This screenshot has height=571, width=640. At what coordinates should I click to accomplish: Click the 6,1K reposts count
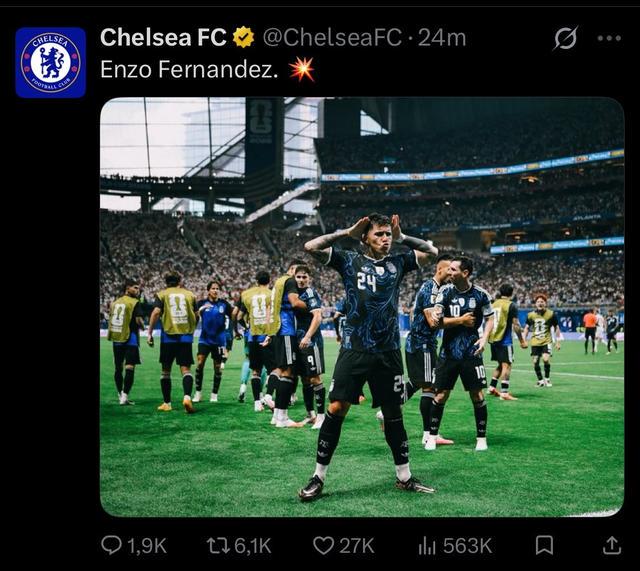[253, 546]
